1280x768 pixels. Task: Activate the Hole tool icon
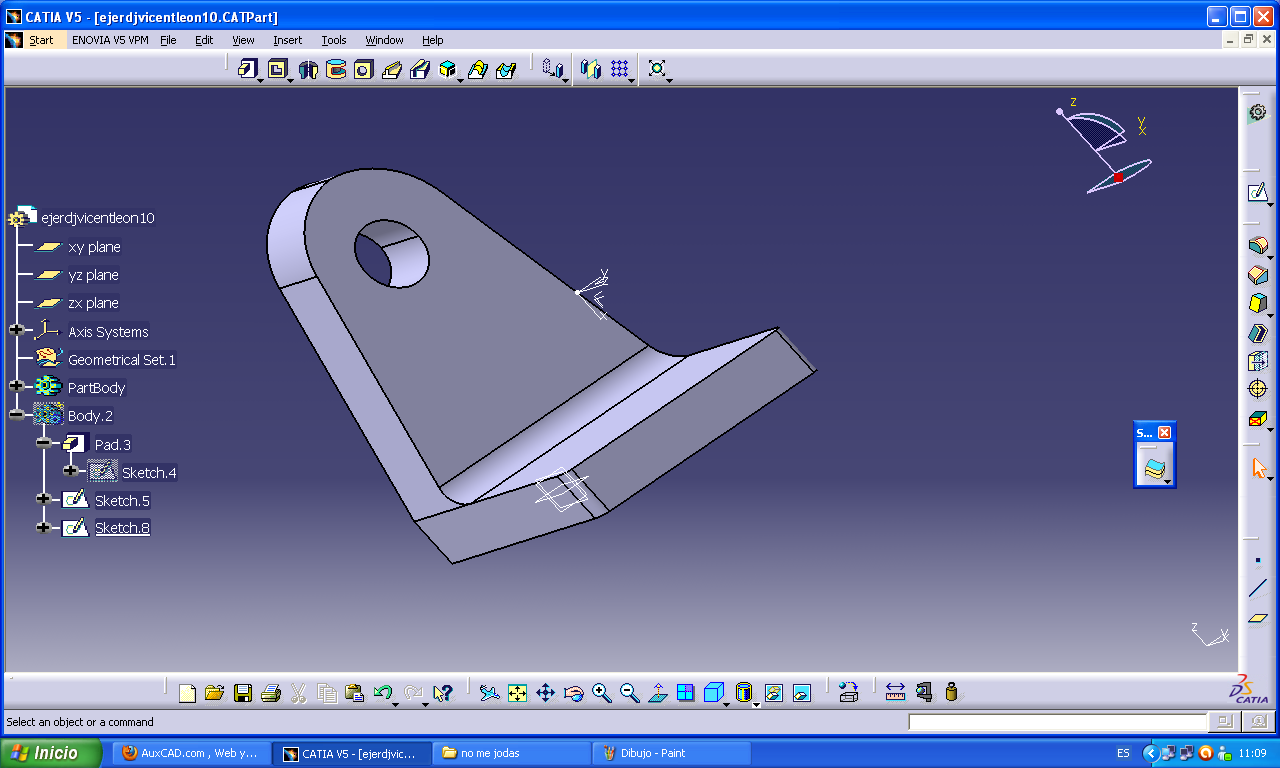click(363, 69)
